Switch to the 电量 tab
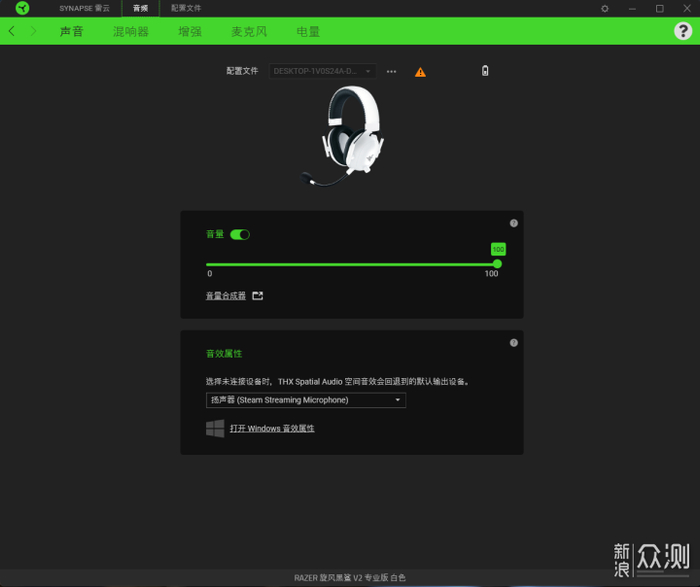The image size is (700, 587). point(308,31)
